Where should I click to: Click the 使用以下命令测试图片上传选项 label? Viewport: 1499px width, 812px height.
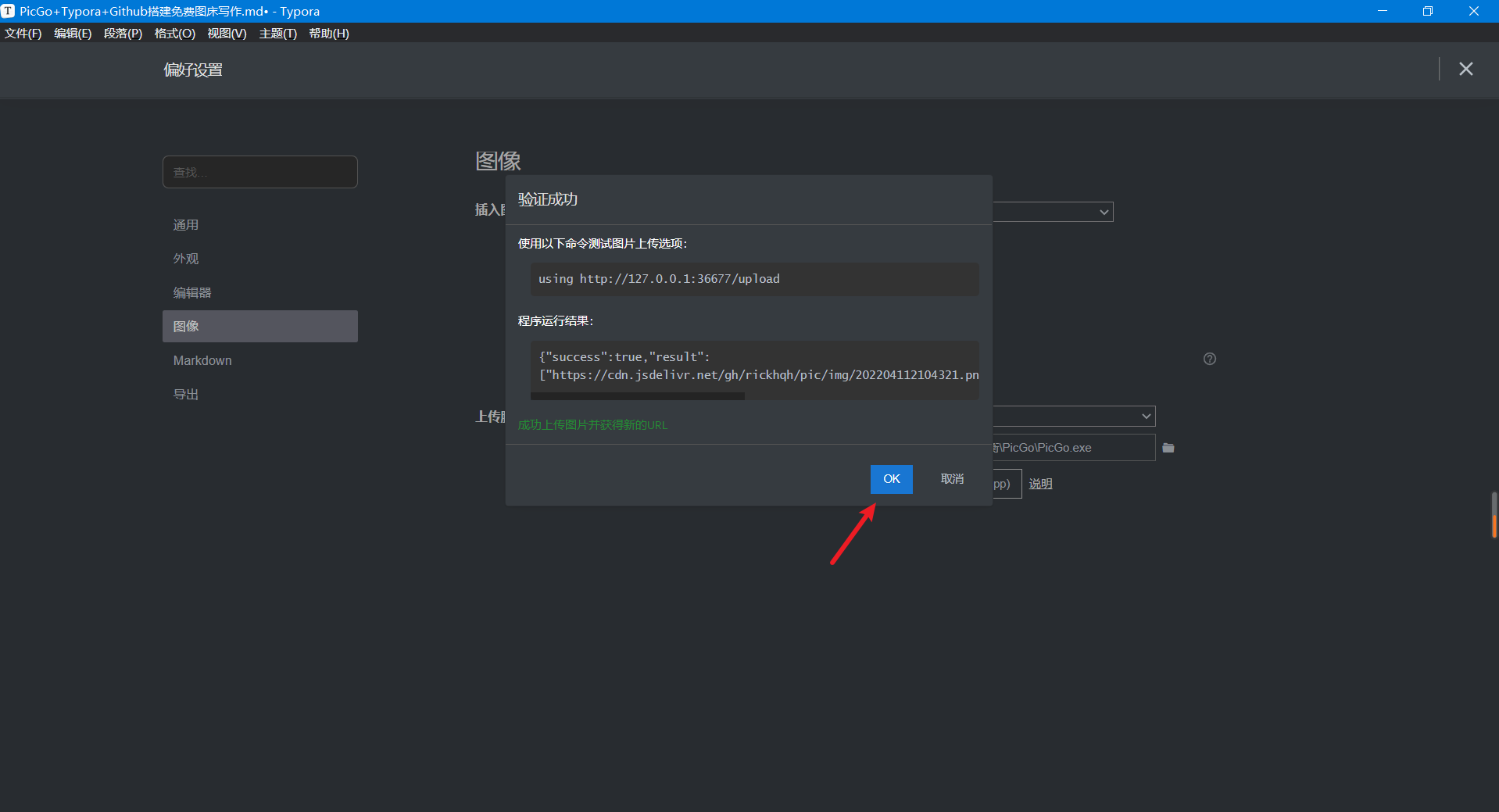(603, 244)
